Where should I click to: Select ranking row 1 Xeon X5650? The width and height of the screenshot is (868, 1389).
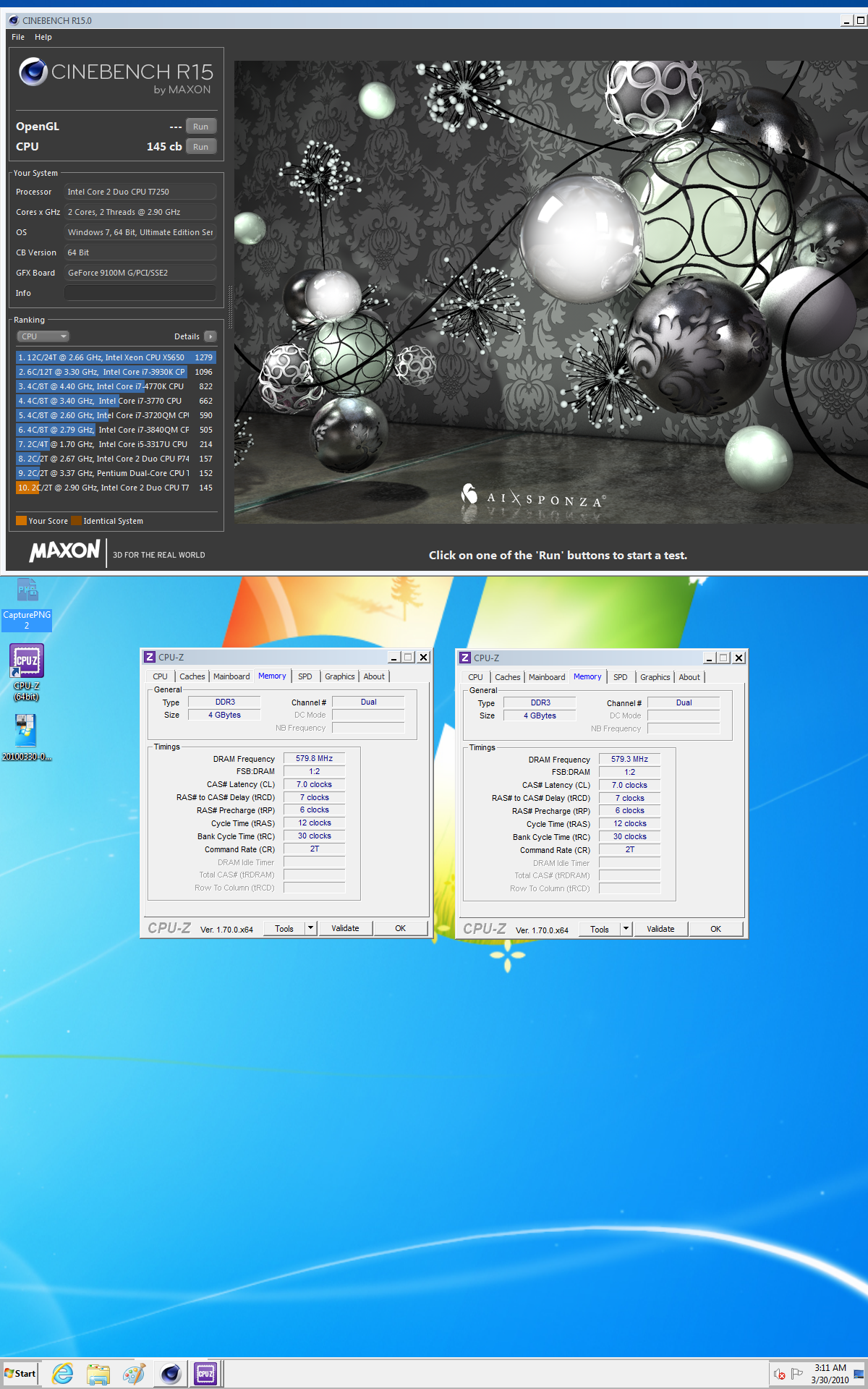[x=116, y=357]
